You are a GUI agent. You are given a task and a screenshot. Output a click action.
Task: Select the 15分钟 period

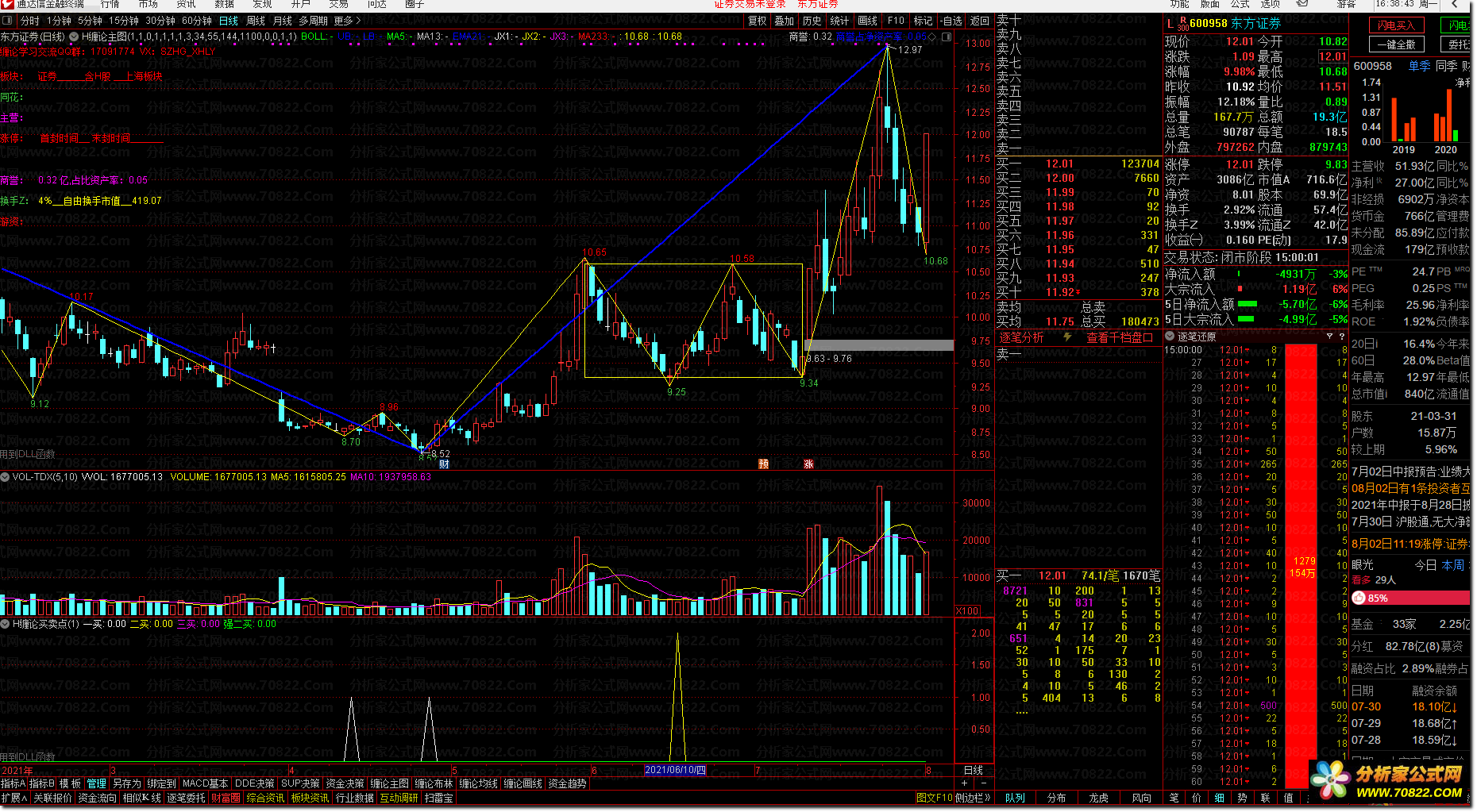click(124, 21)
